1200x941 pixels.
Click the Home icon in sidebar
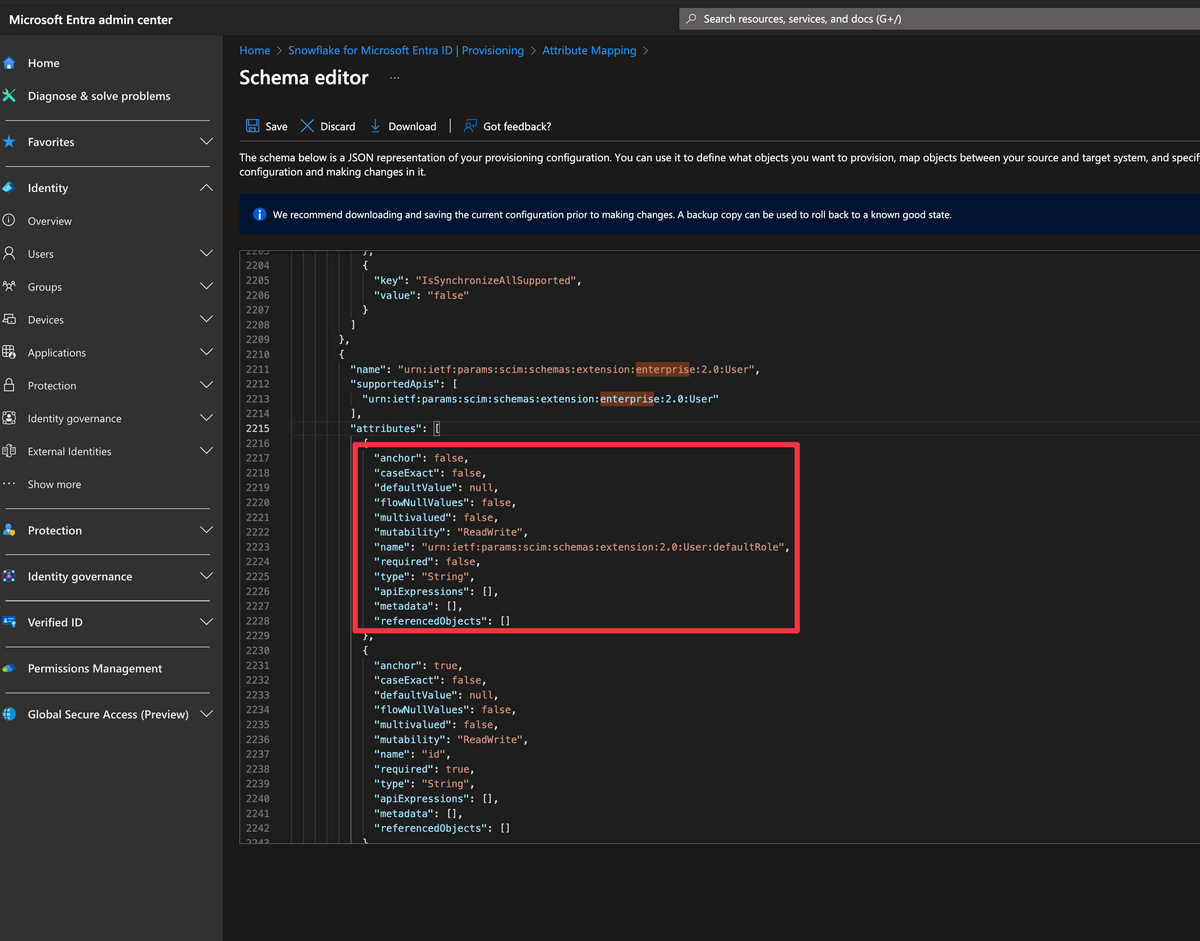click(9, 63)
